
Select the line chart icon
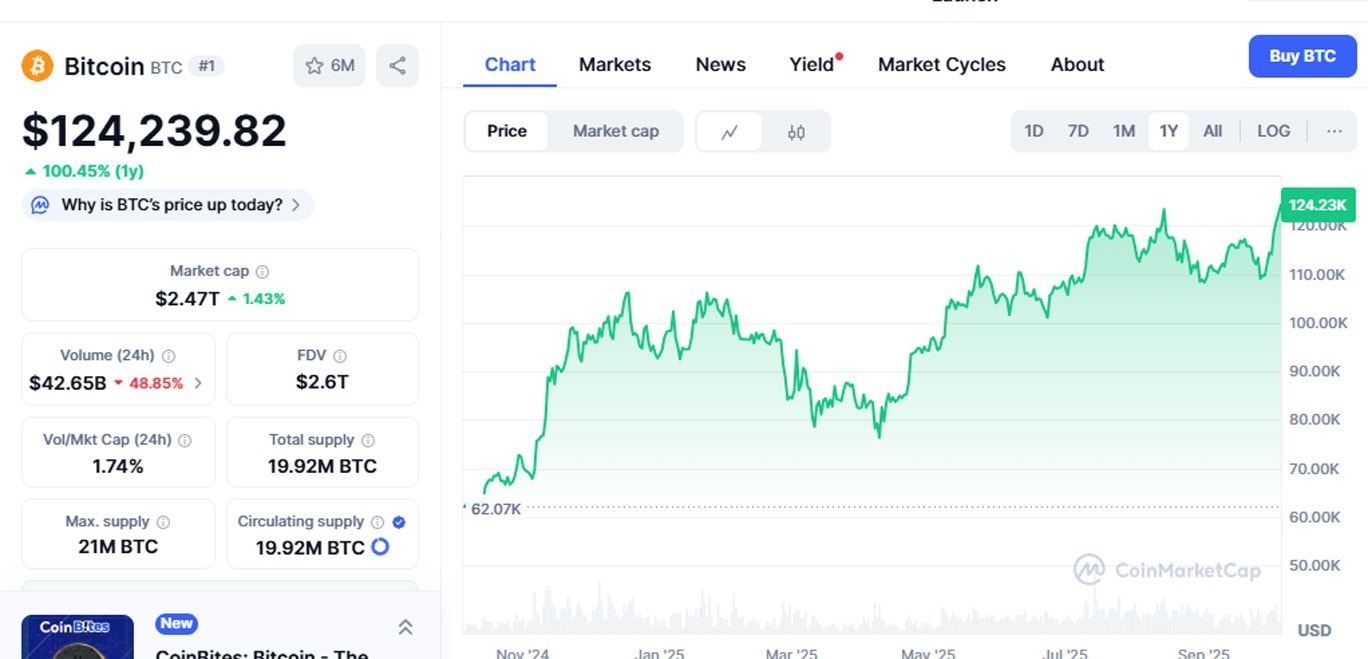coord(729,131)
